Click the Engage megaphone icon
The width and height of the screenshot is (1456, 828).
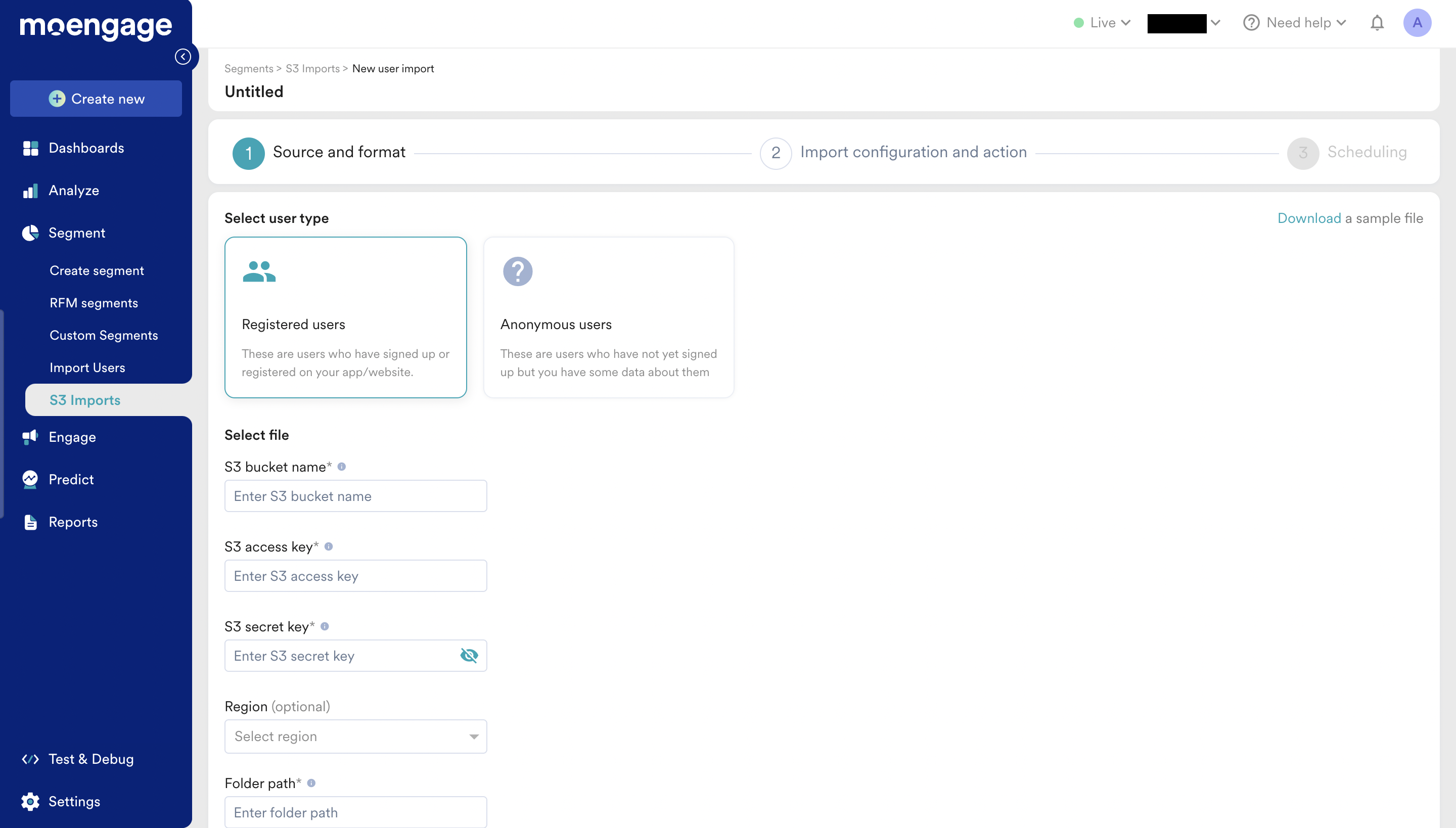point(31,437)
